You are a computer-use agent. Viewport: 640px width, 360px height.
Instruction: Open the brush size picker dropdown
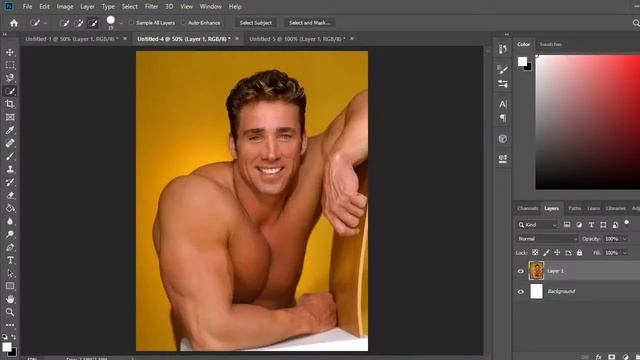pyautogui.click(x=121, y=23)
